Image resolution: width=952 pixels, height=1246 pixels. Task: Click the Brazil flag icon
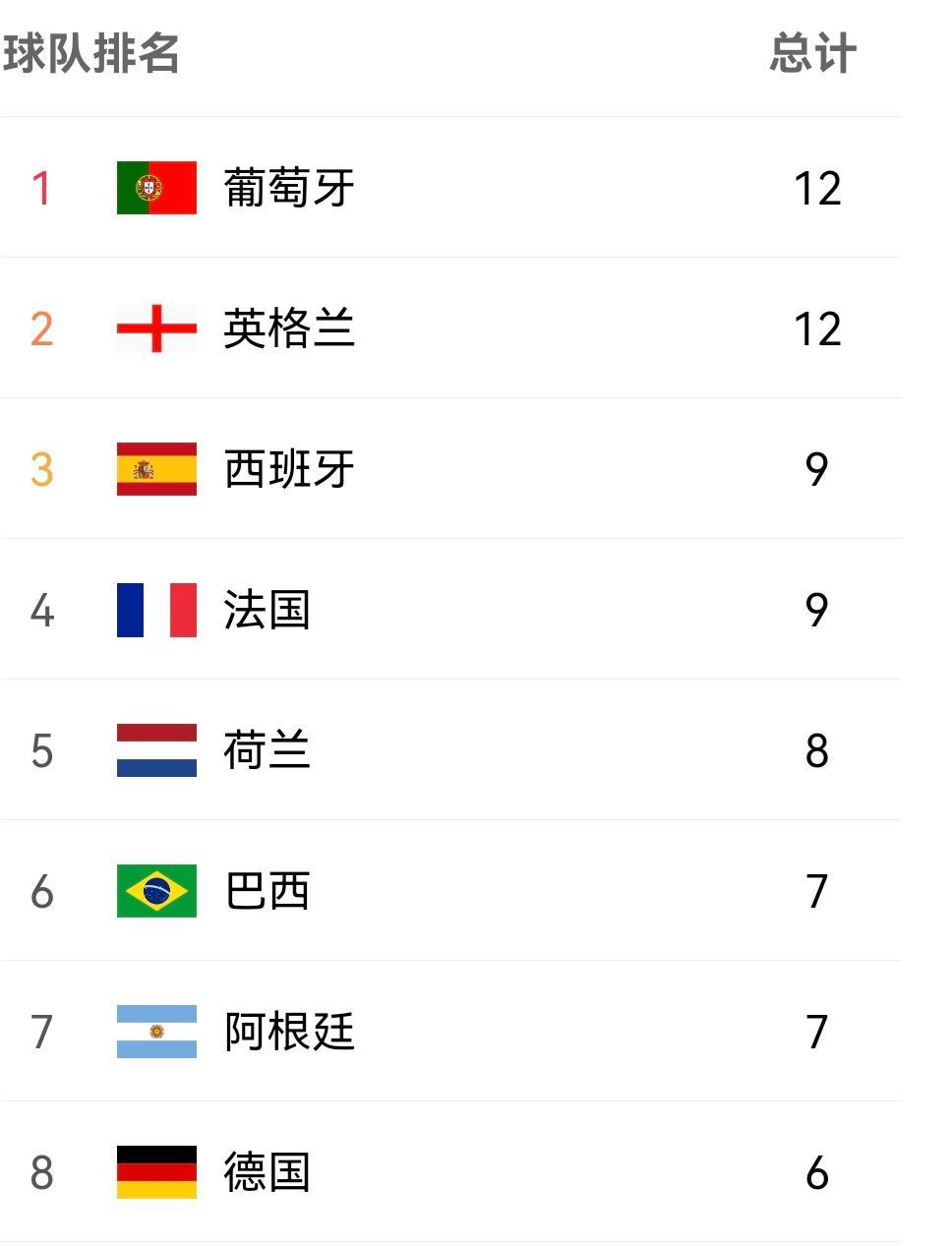point(157,892)
